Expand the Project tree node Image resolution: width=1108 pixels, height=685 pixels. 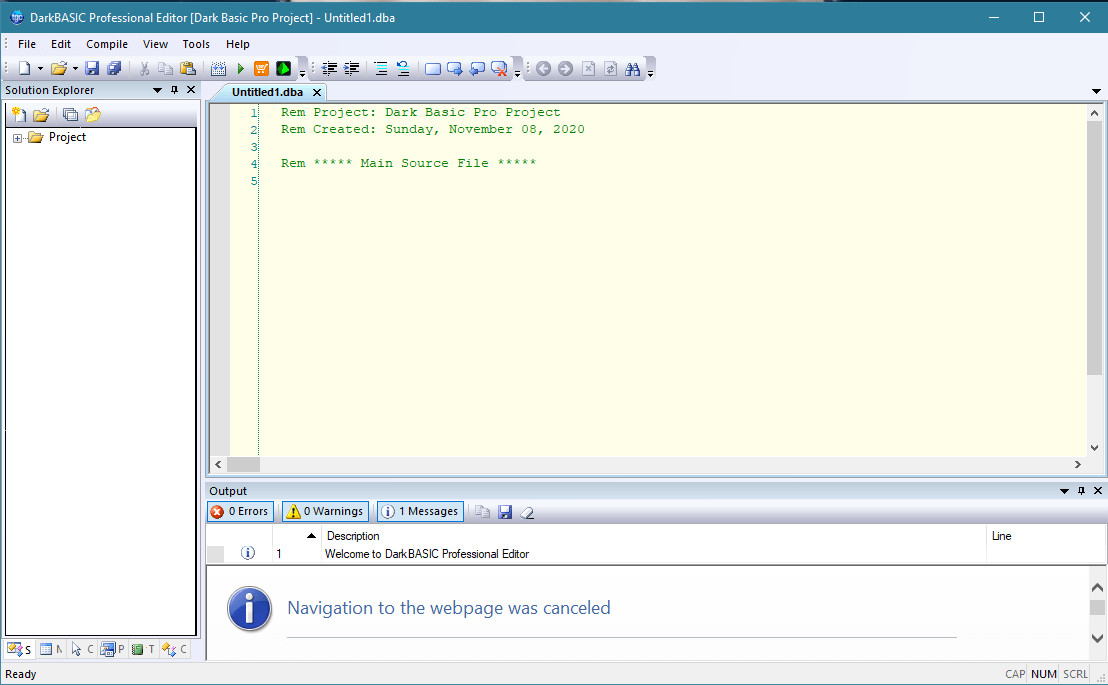pyautogui.click(x=18, y=138)
